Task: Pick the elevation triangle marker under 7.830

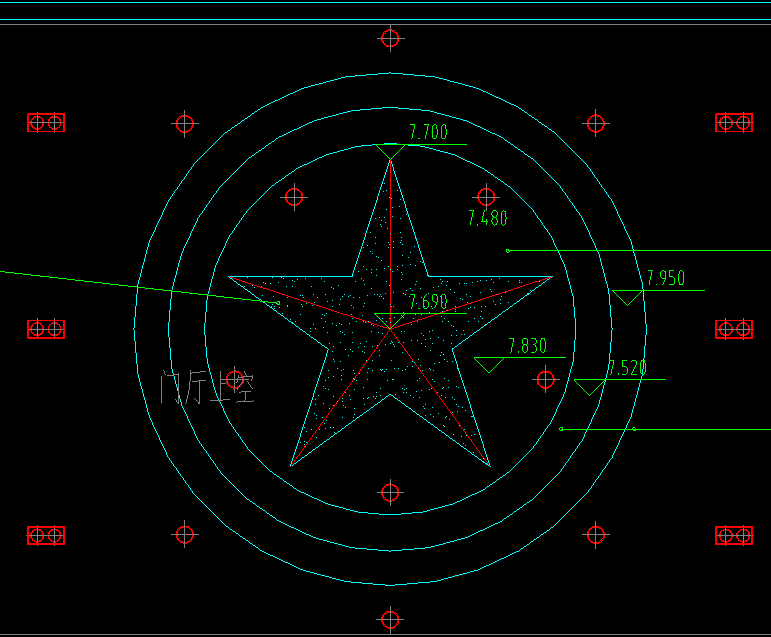Action: (489, 365)
